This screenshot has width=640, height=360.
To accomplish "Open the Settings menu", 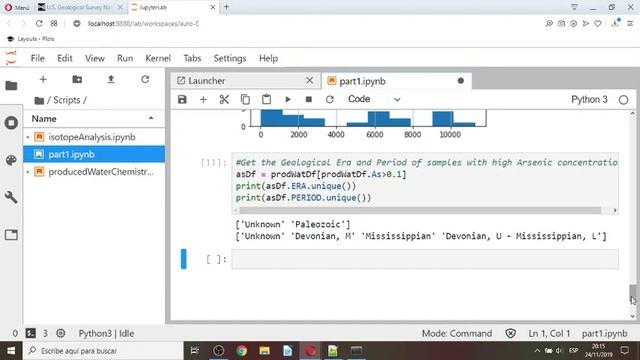I will (x=230, y=58).
